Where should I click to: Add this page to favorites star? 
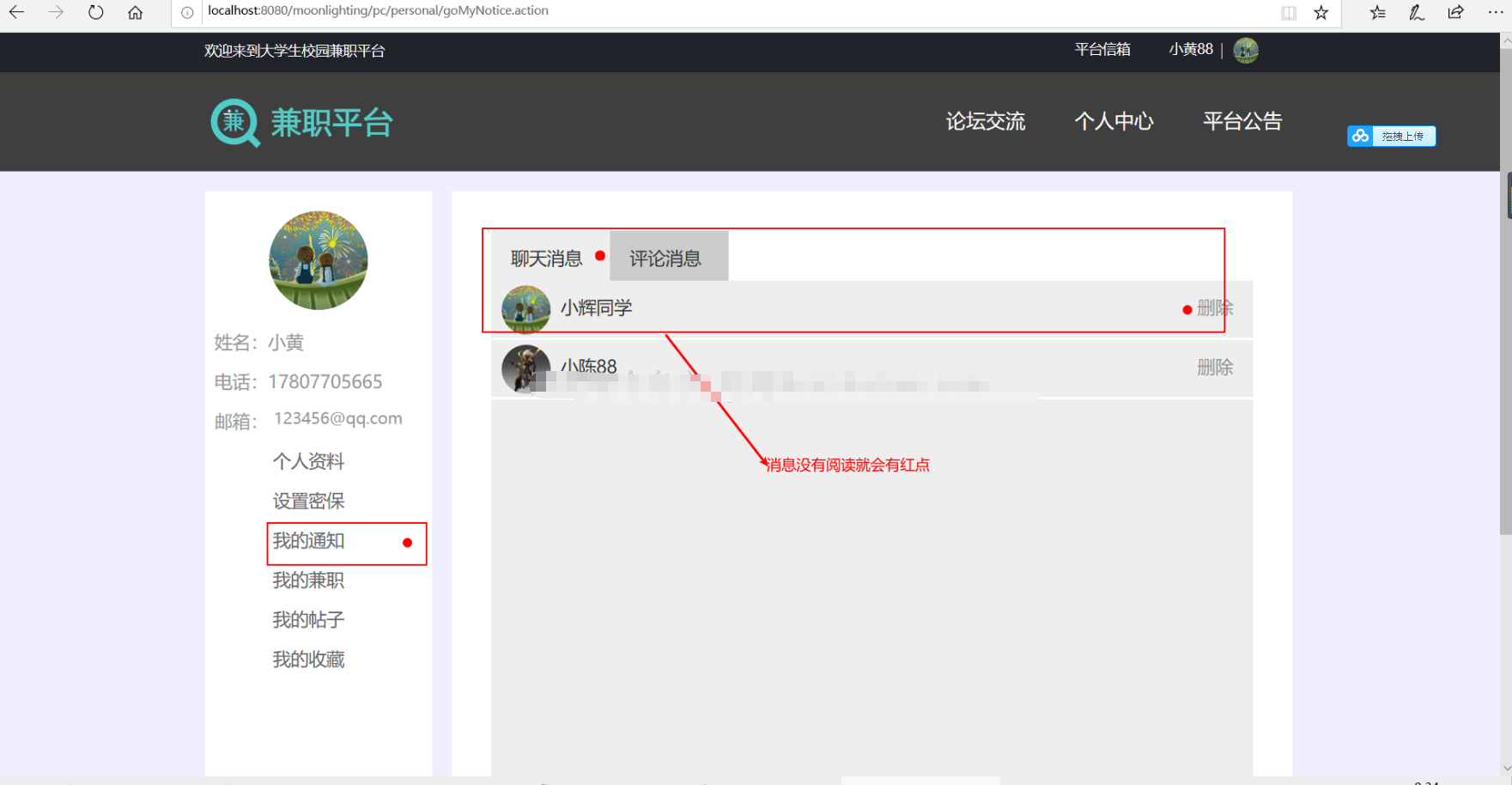(1321, 12)
